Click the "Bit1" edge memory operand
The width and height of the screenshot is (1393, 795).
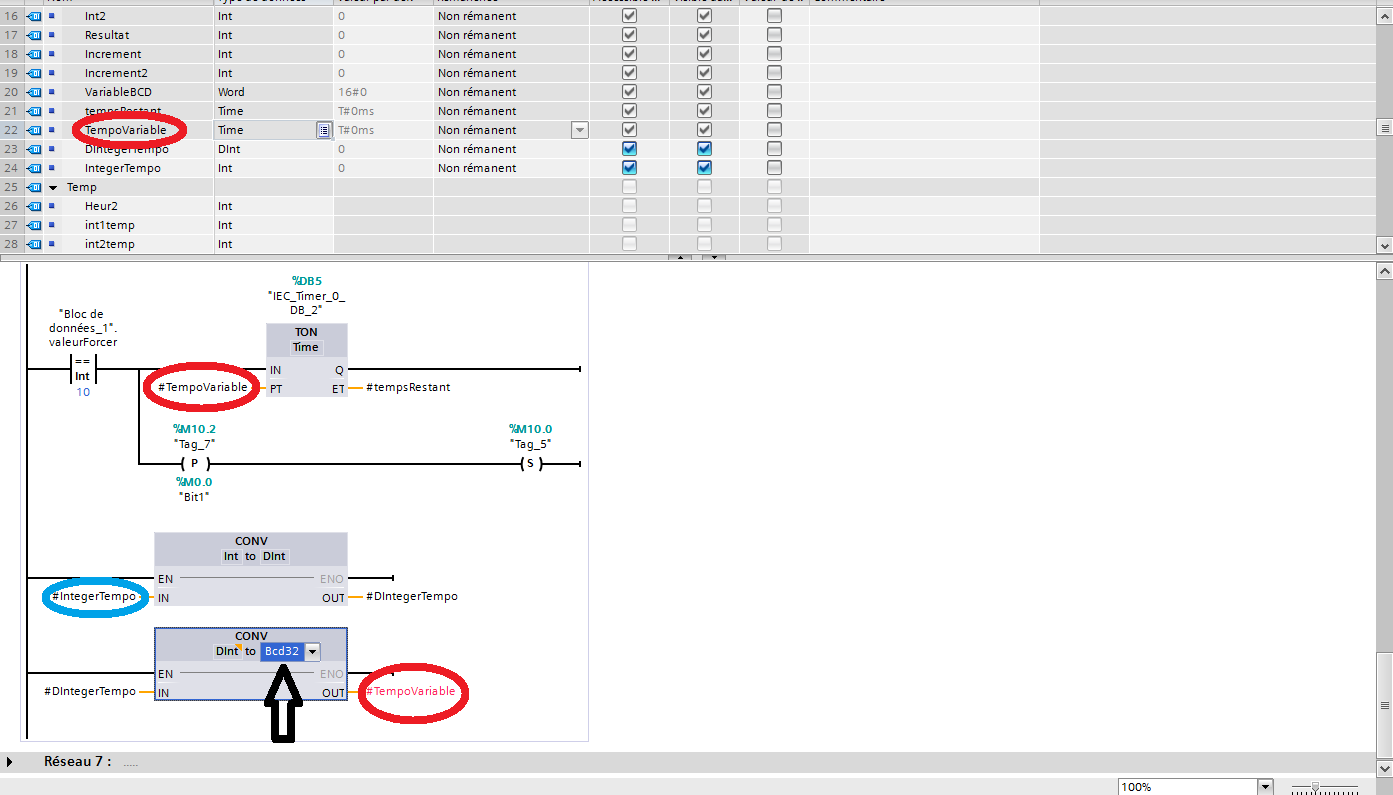tap(194, 496)
